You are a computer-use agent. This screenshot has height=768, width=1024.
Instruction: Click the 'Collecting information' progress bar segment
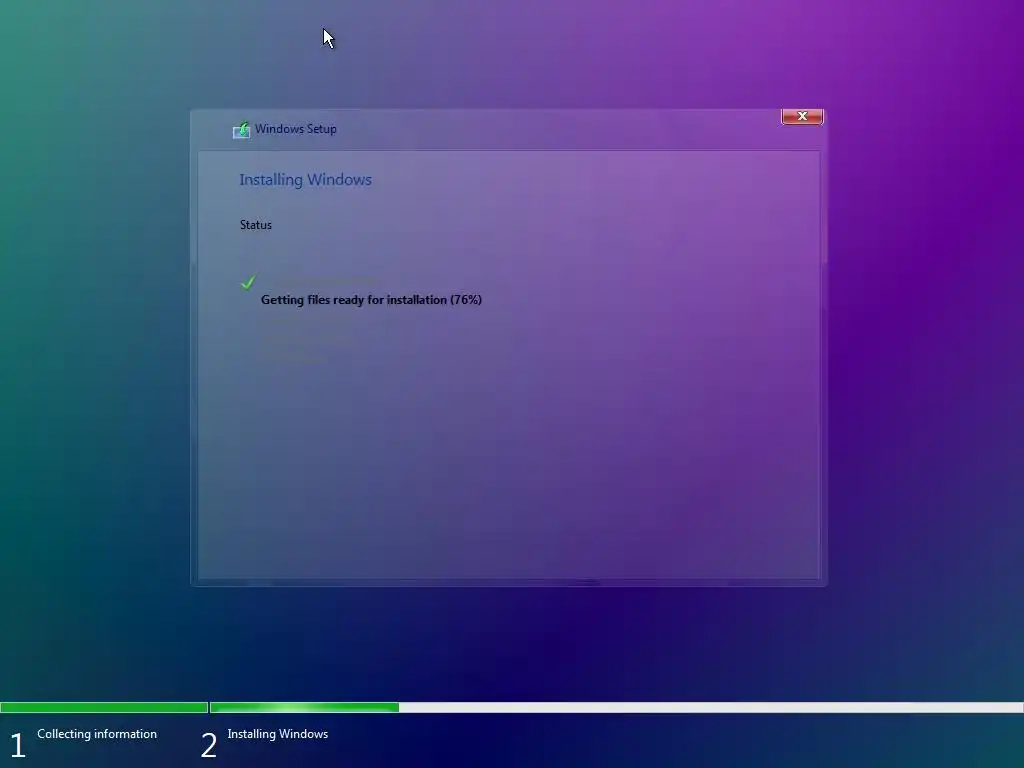click(104, 707)
